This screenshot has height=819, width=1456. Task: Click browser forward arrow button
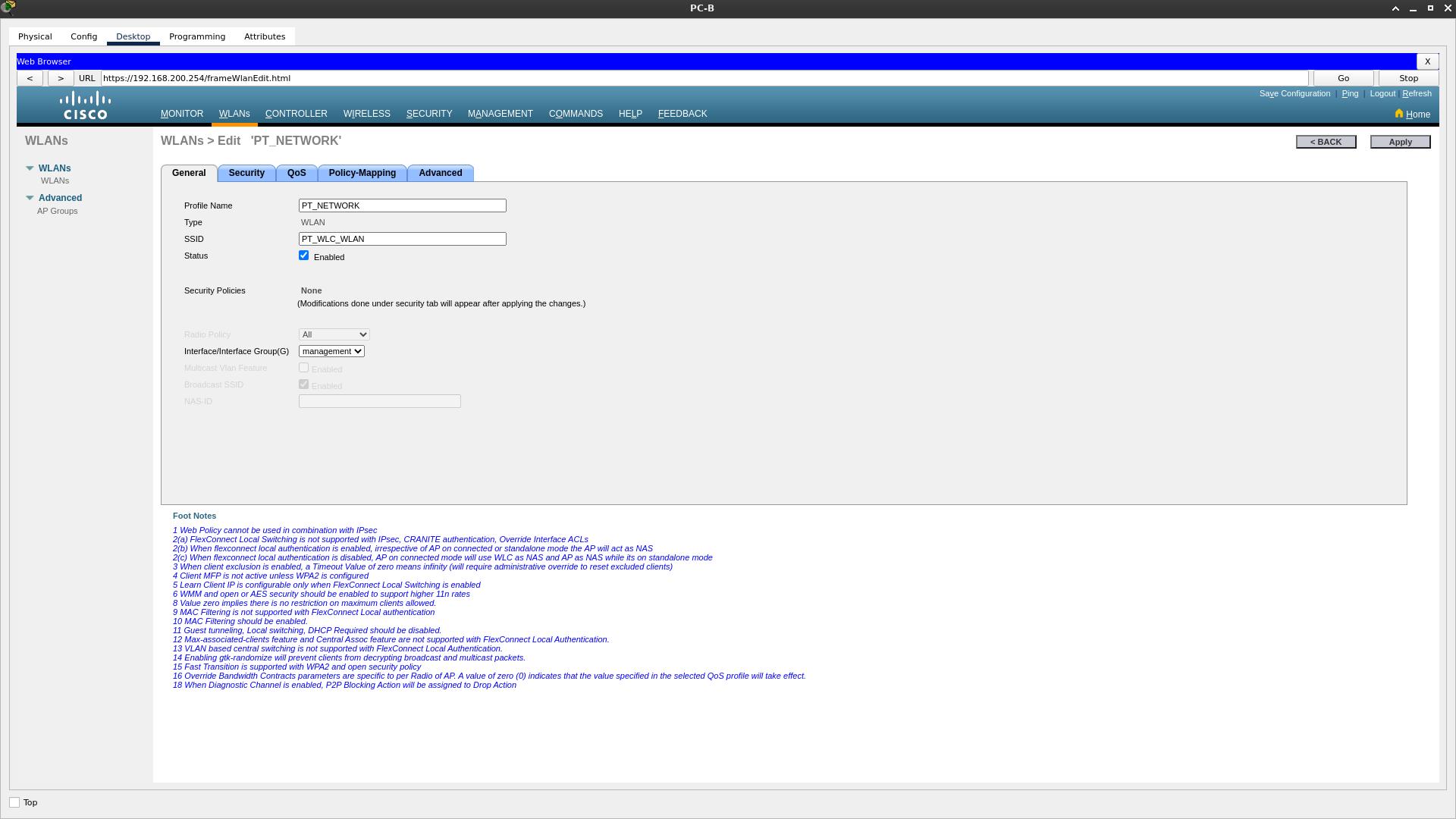[61, 78]
